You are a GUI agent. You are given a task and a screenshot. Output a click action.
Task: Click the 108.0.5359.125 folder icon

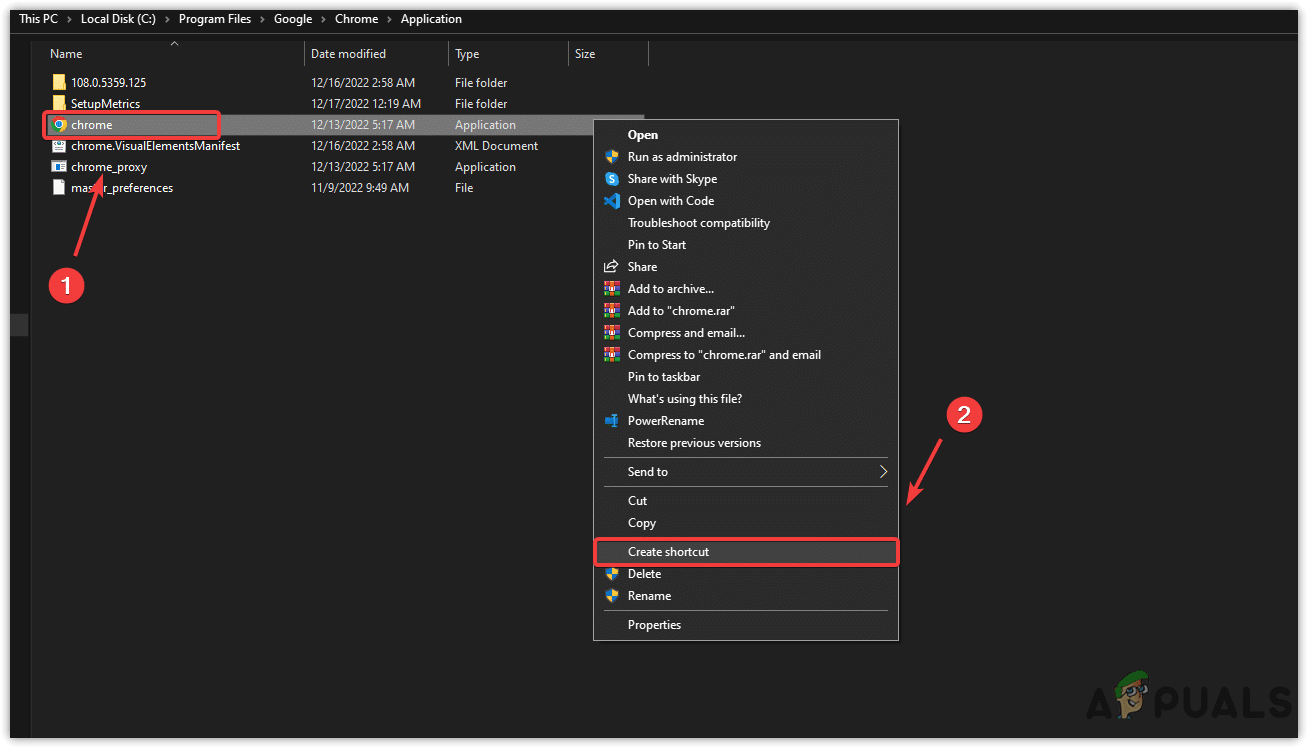(60, 83)
